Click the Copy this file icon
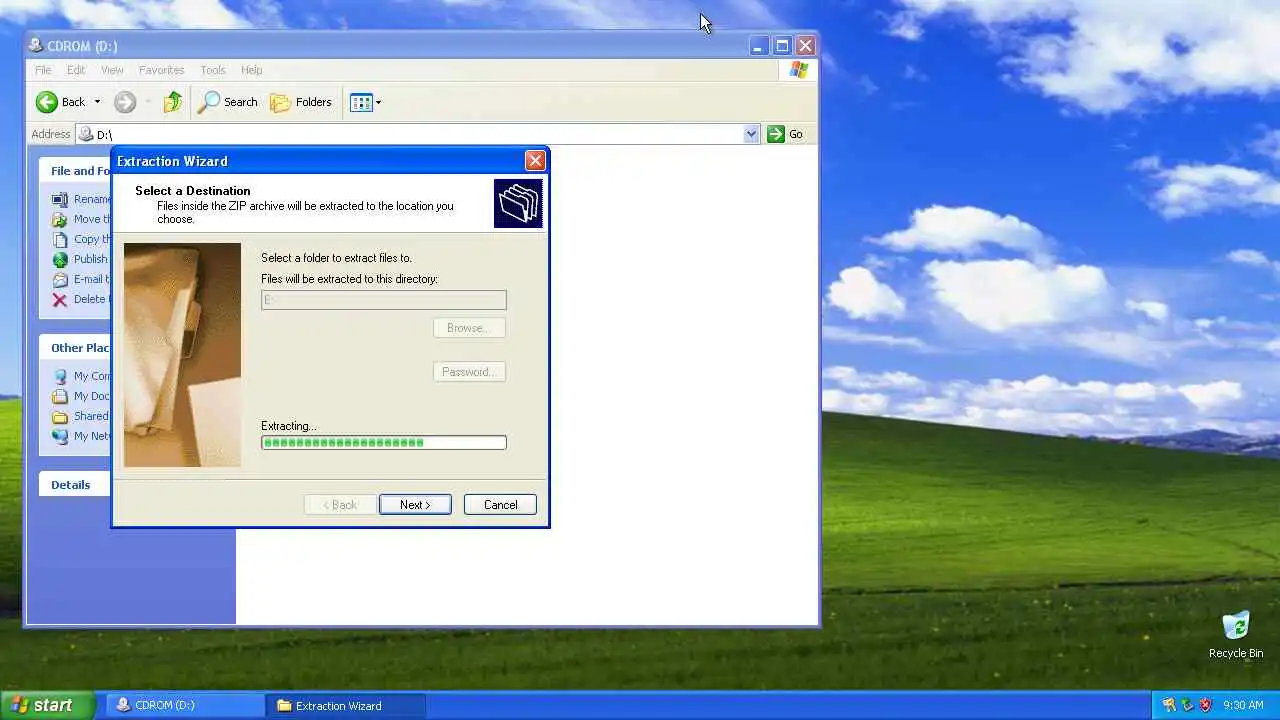The height and width of the screenshot is (720, 1280). (60, 239)
